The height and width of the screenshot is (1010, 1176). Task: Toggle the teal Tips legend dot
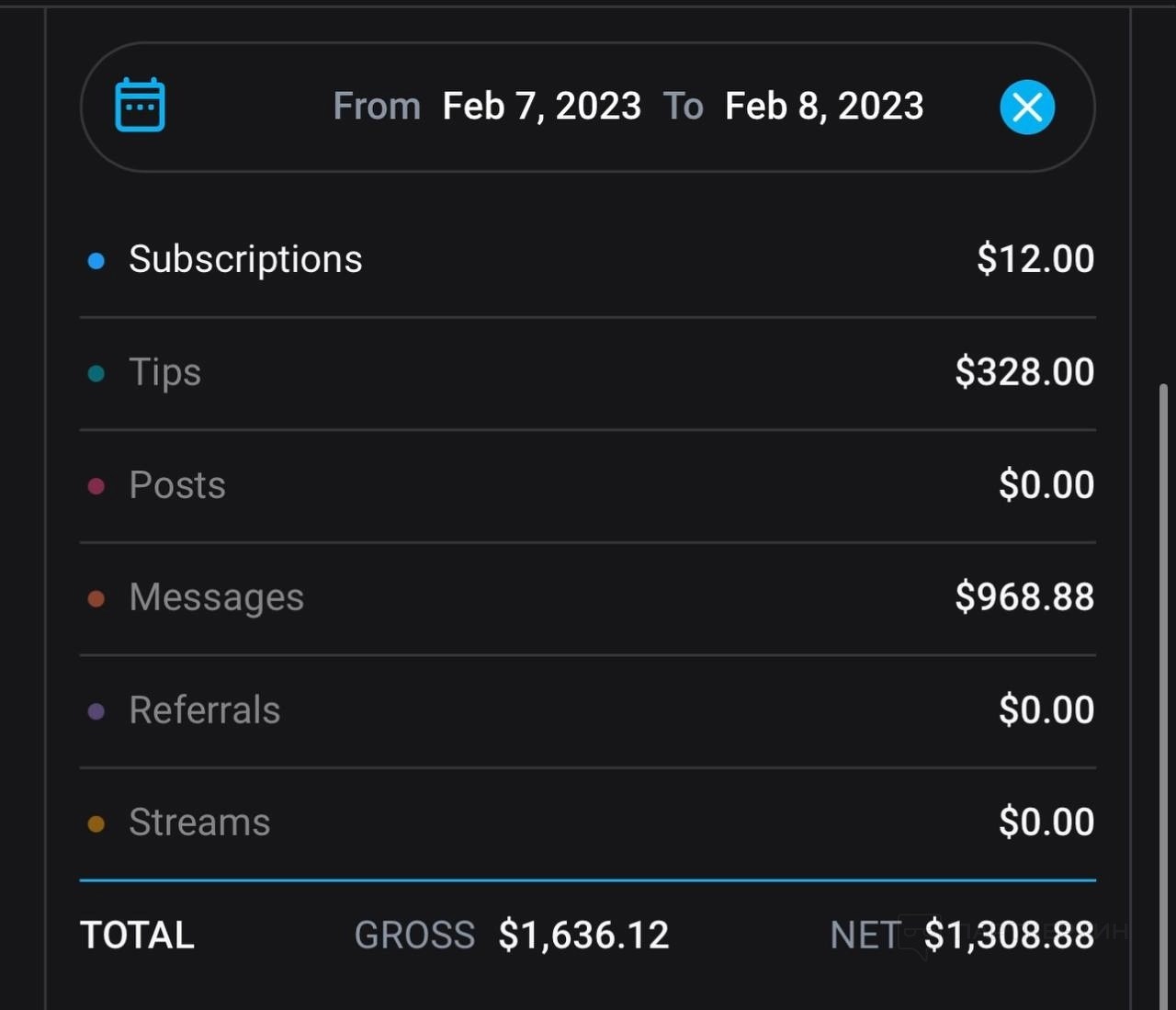[x=96, y=374]
